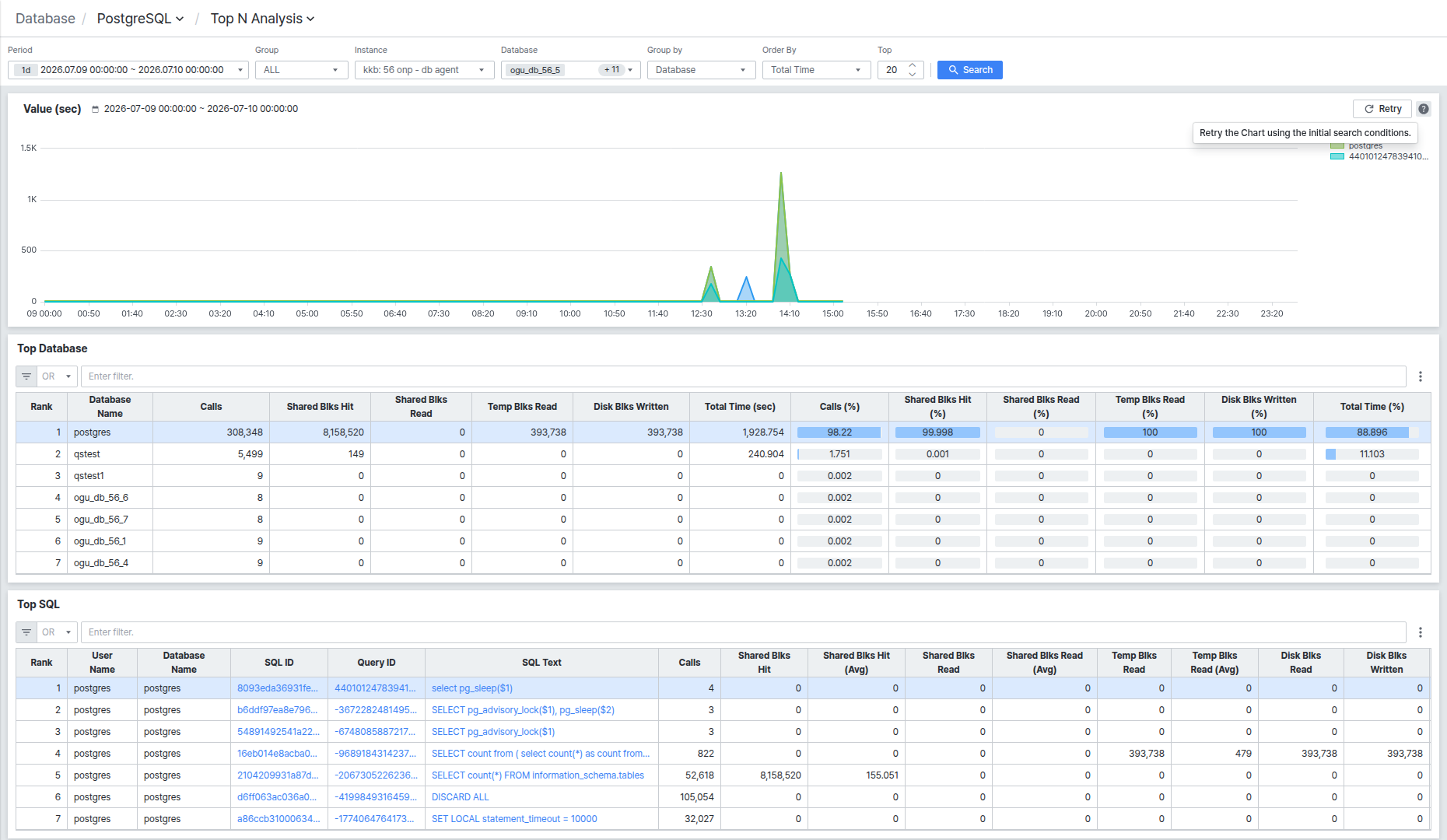Toggle the postgres legend series
Image resolution: width=1447 pixels, height=840 pixels.
pyautogui.click(x=1357, y=146)
